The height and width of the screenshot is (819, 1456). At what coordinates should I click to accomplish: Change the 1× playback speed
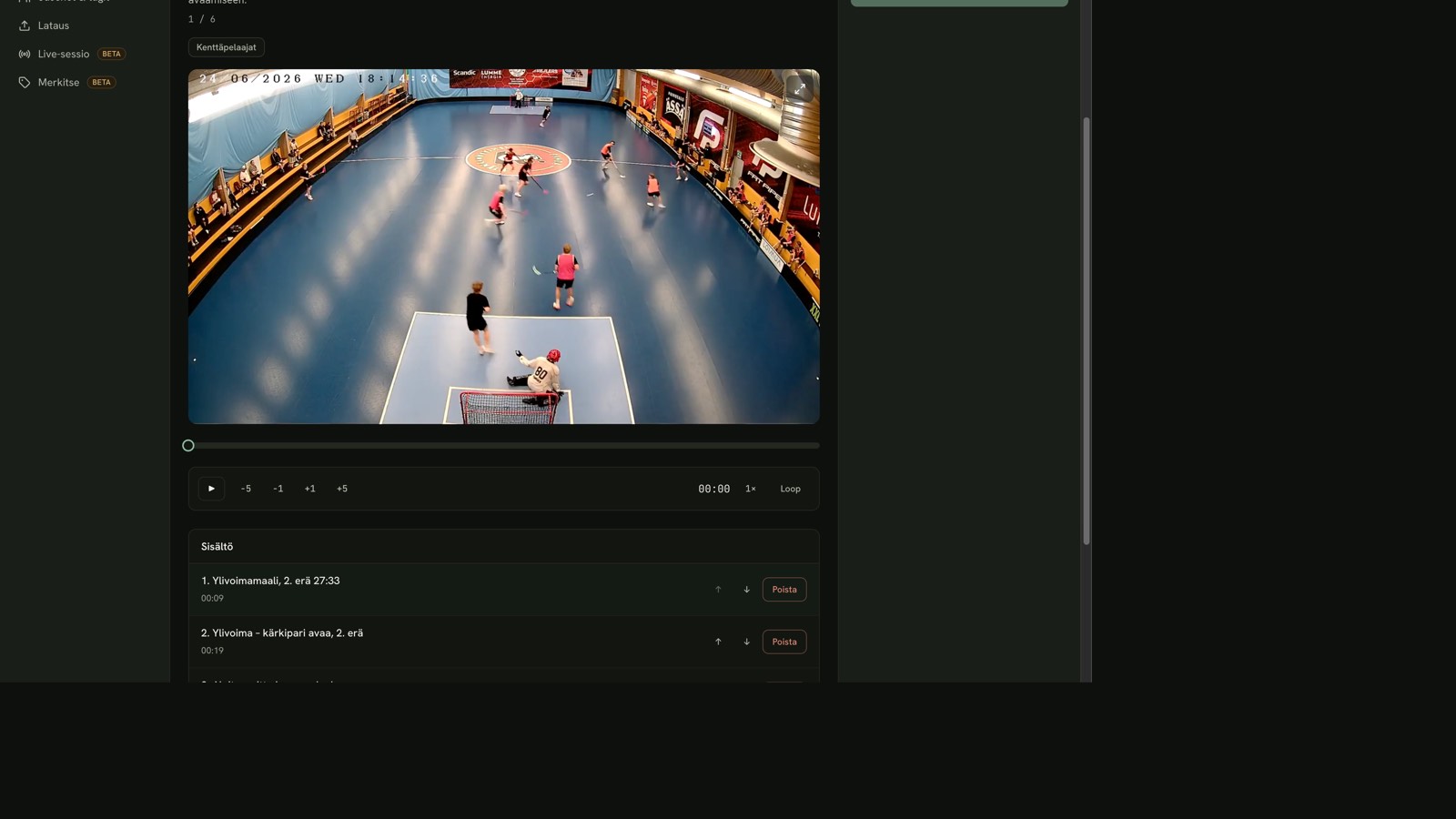tap(751, 489)
